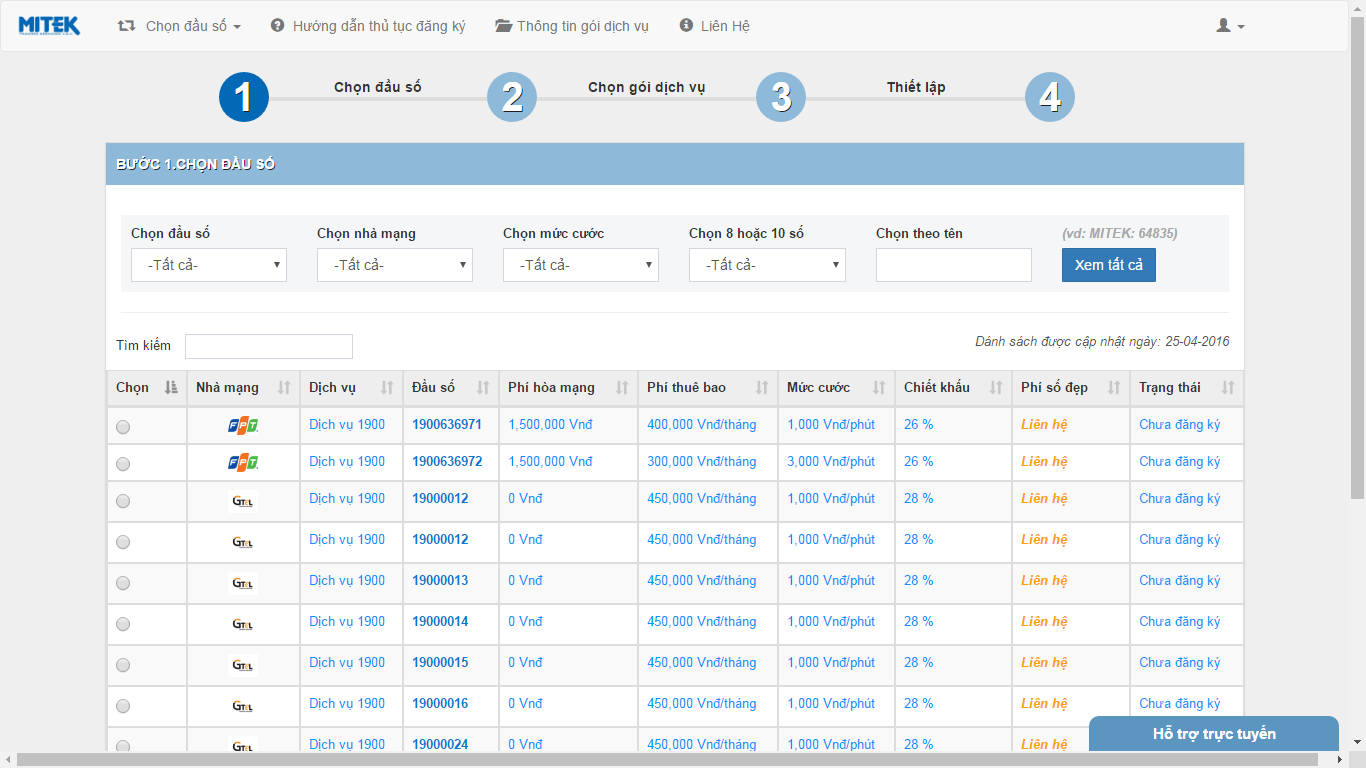Click Chọn gói dịch vụ step label
The image size is (1366, 768).
tap(647, 87)
